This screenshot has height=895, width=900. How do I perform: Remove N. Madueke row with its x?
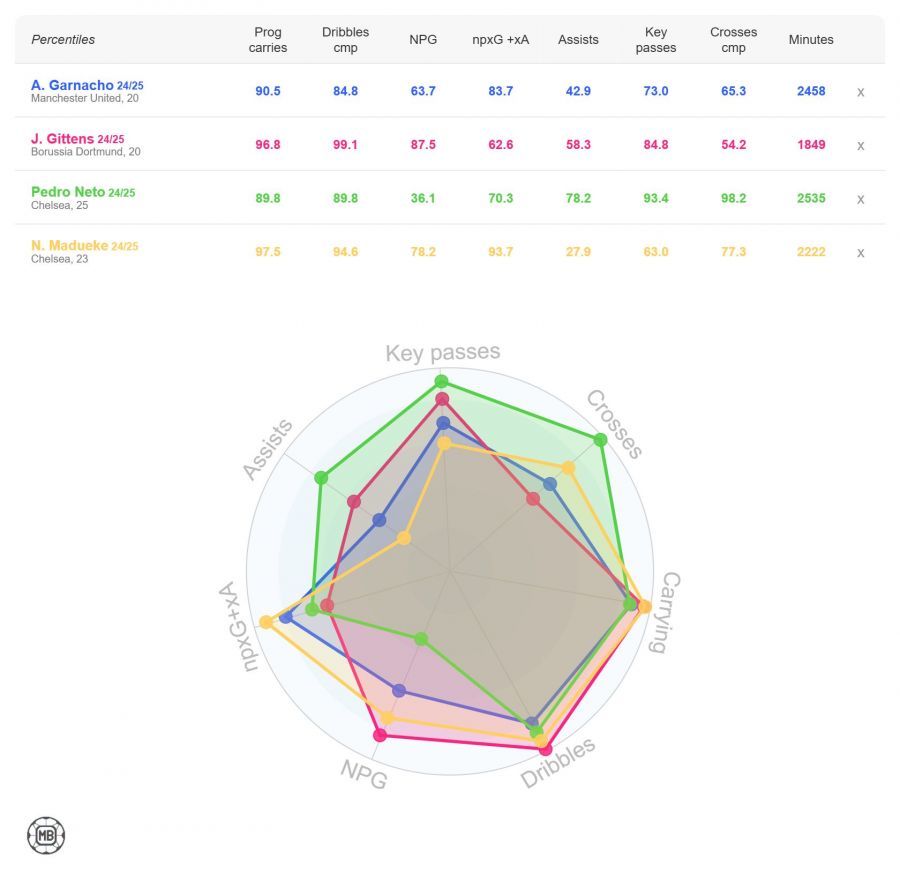pos(860,252)
